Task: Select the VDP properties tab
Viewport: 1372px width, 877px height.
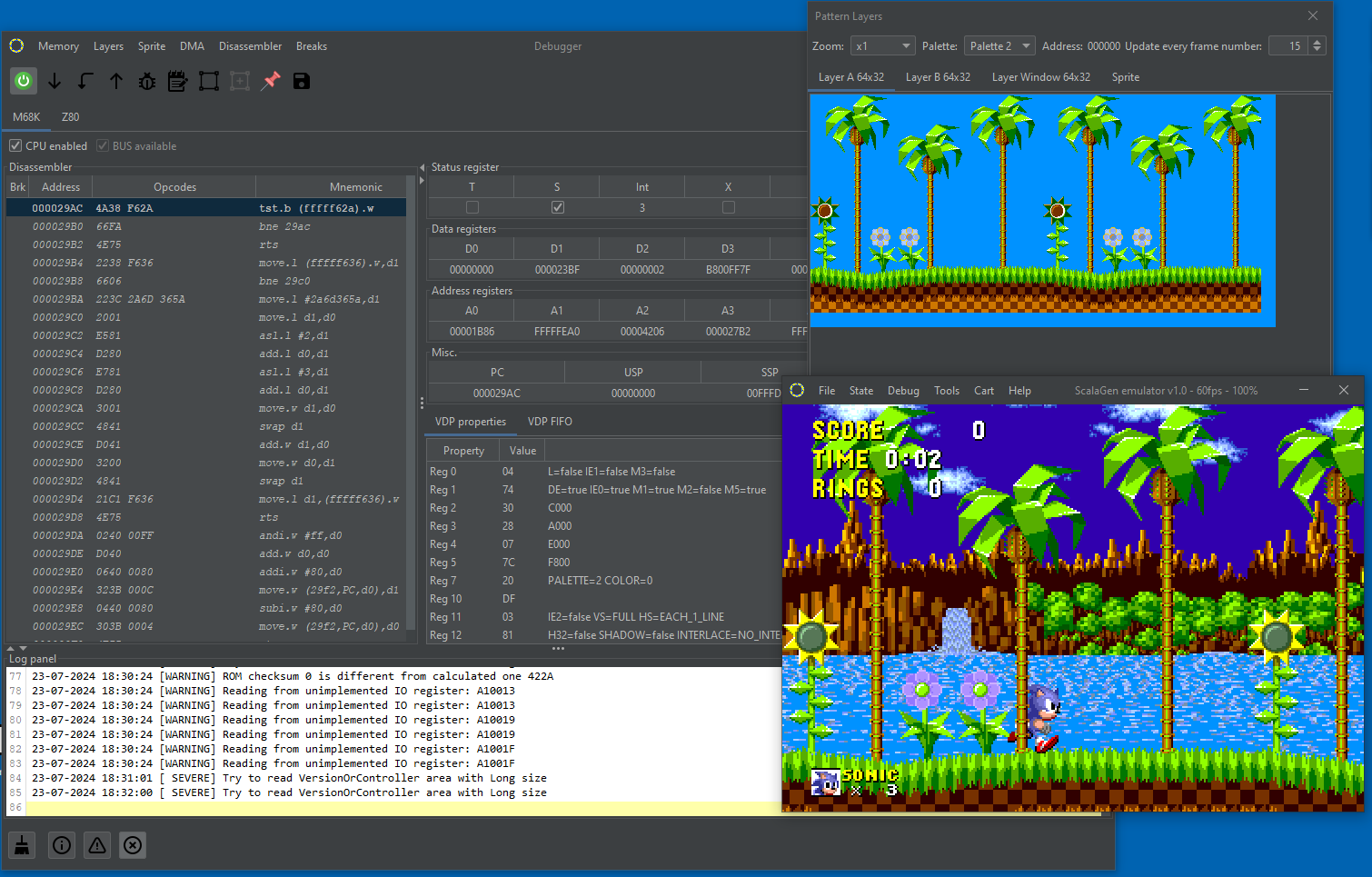Action: (471, 421)
